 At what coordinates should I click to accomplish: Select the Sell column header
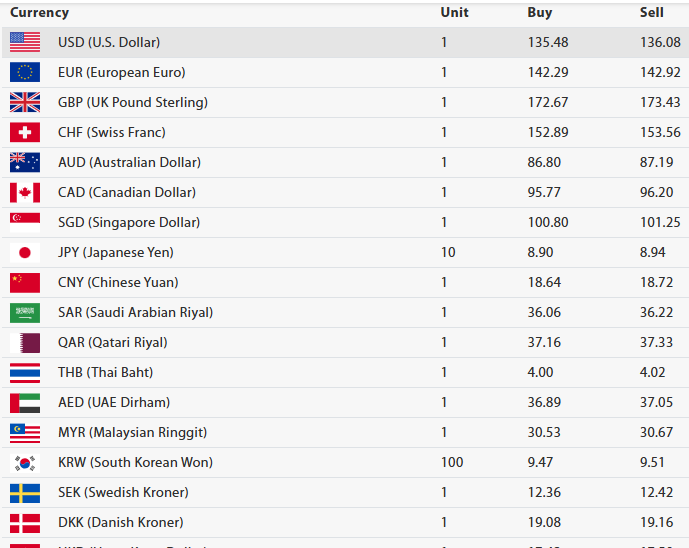point(651,13)
